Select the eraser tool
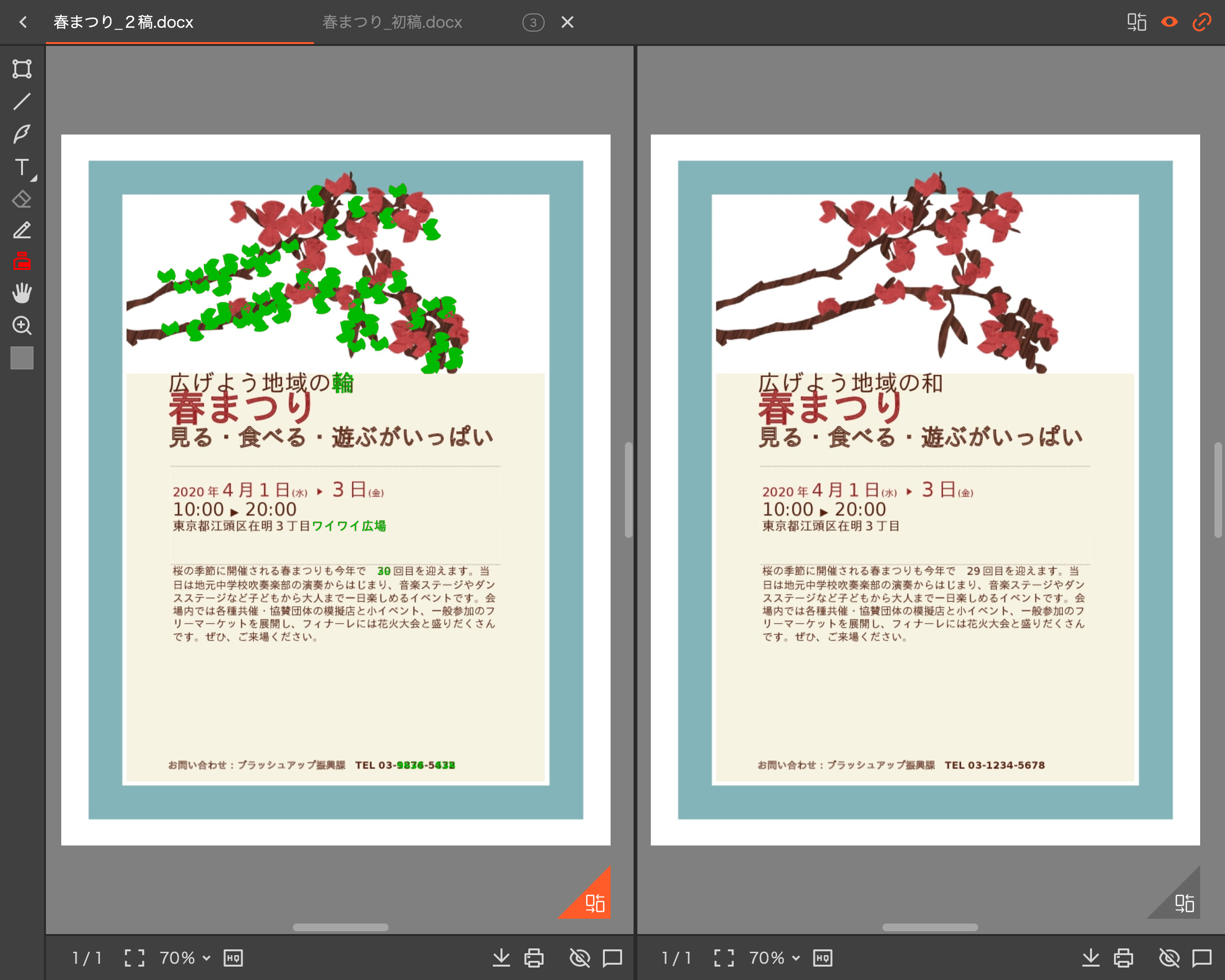This screenshot has width=1225, height=980. (22, 200)
